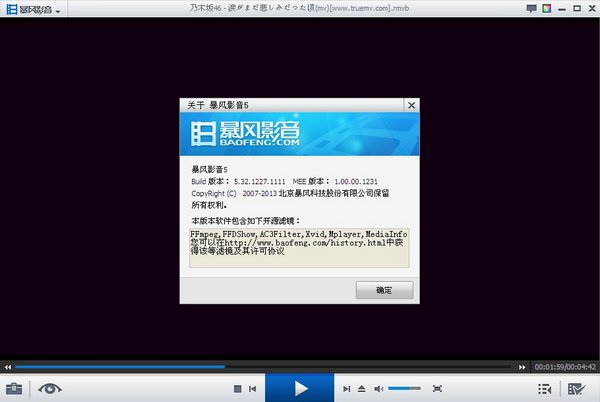Open the 暴风影音 main menu dropdown

(x=34, y=9)
